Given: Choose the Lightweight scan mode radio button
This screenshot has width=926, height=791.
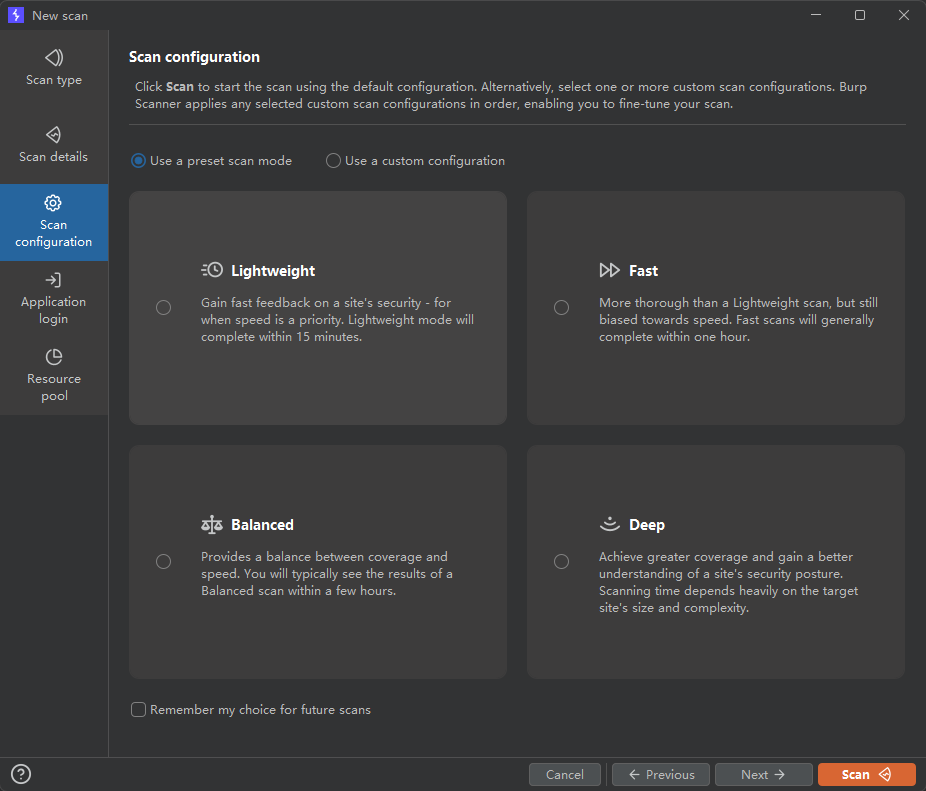Looking at the screenshot, I should pos(164,307).
